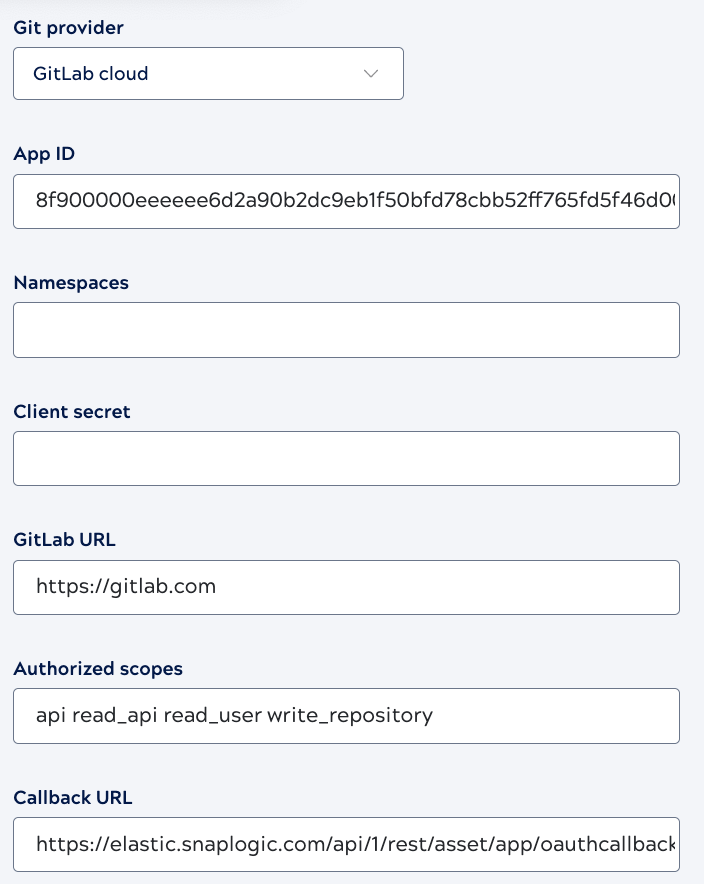Select the Namespaces heading
The image size is (704, 884).
click(x=70, y=283)
